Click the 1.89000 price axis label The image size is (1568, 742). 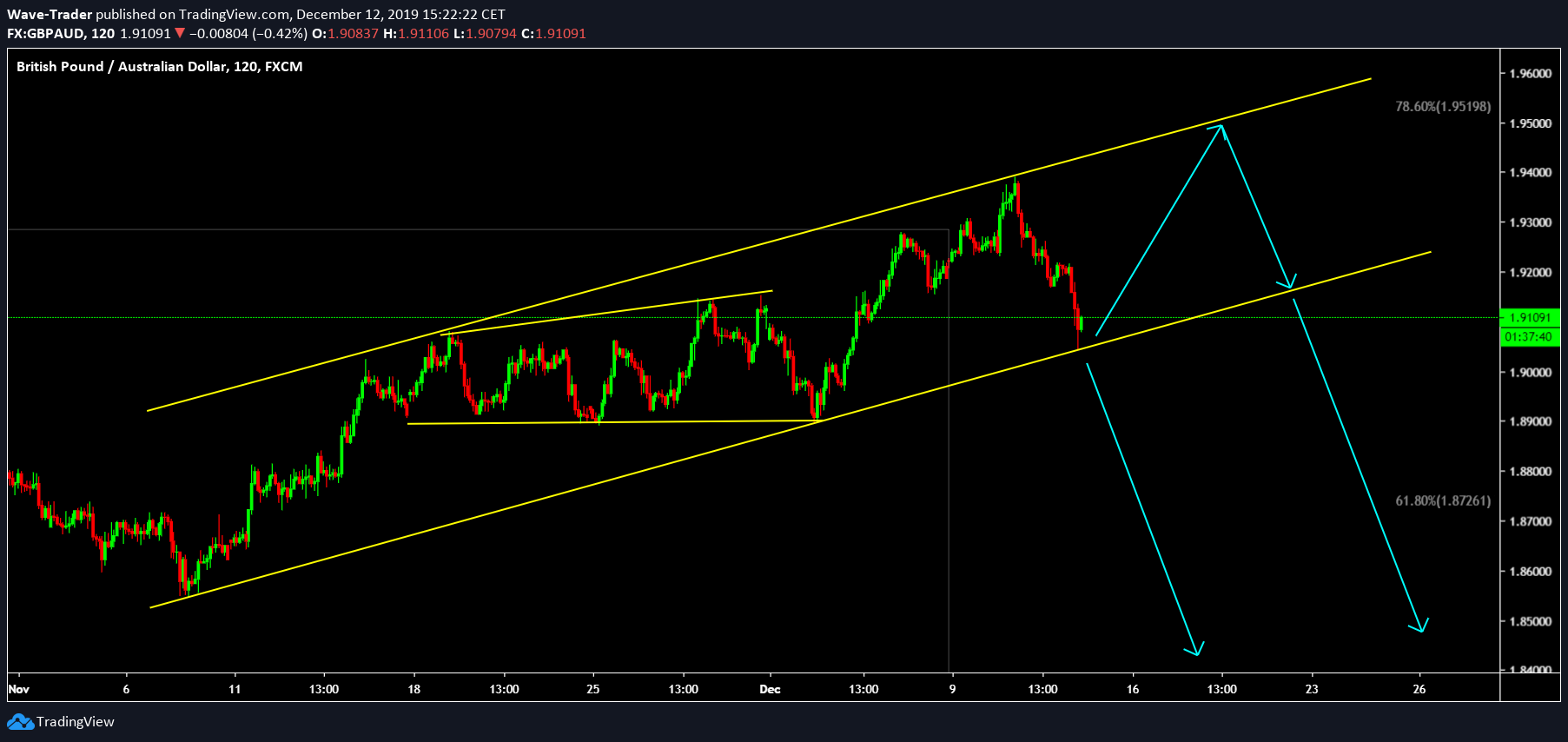[1531, 421]
